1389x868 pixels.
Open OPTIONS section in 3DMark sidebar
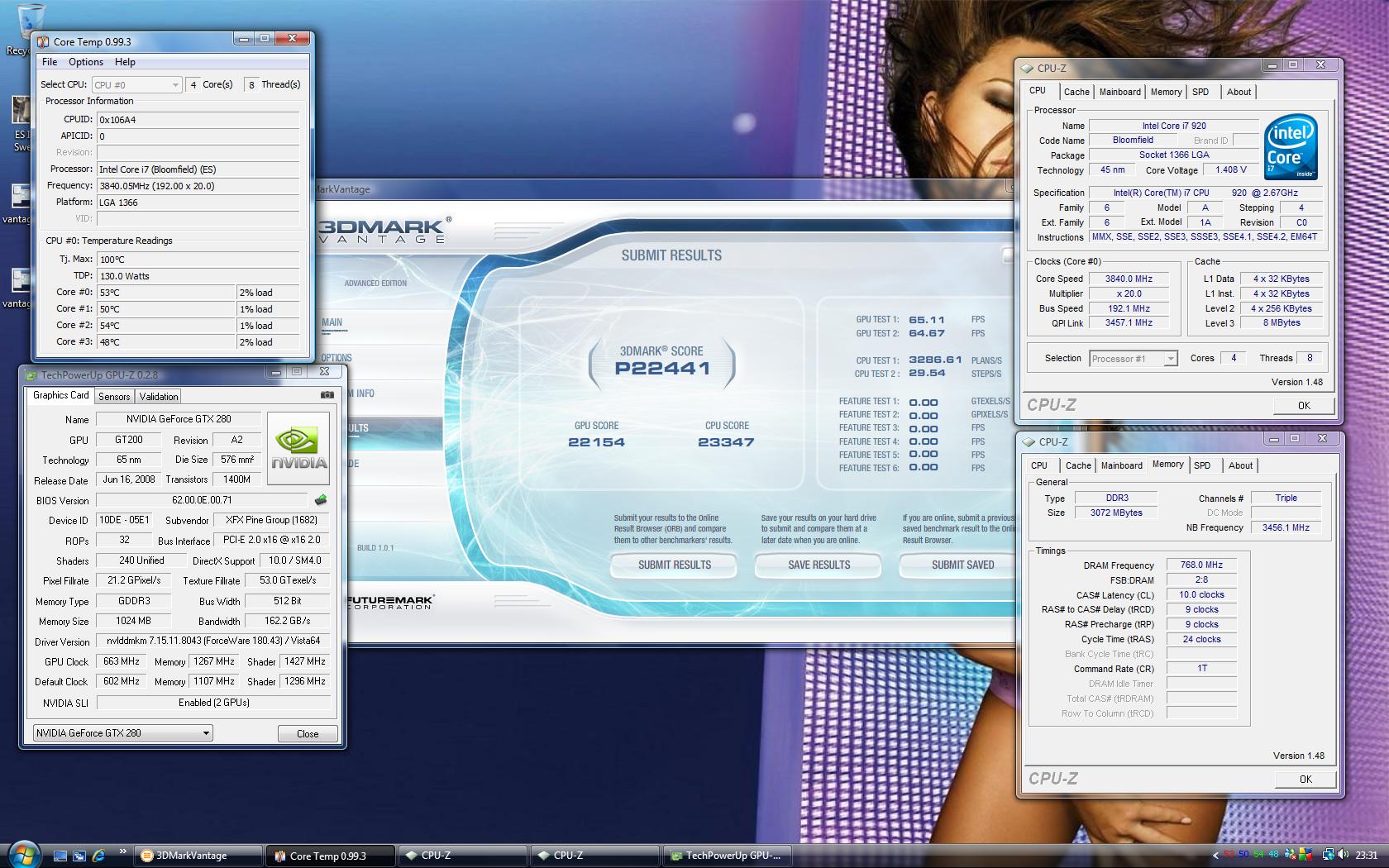(337, 358)
